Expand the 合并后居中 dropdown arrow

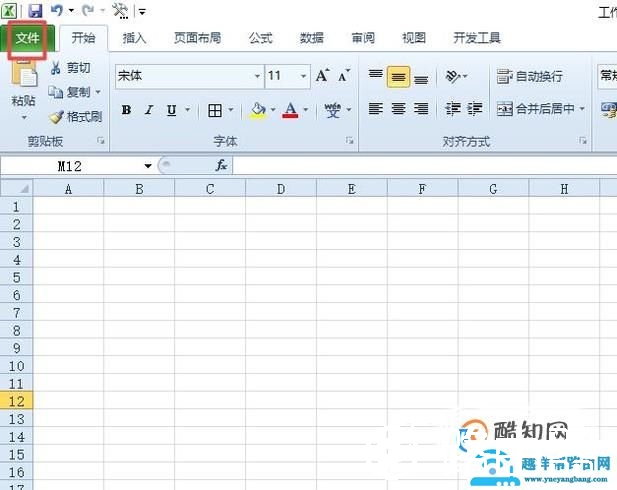582,108
